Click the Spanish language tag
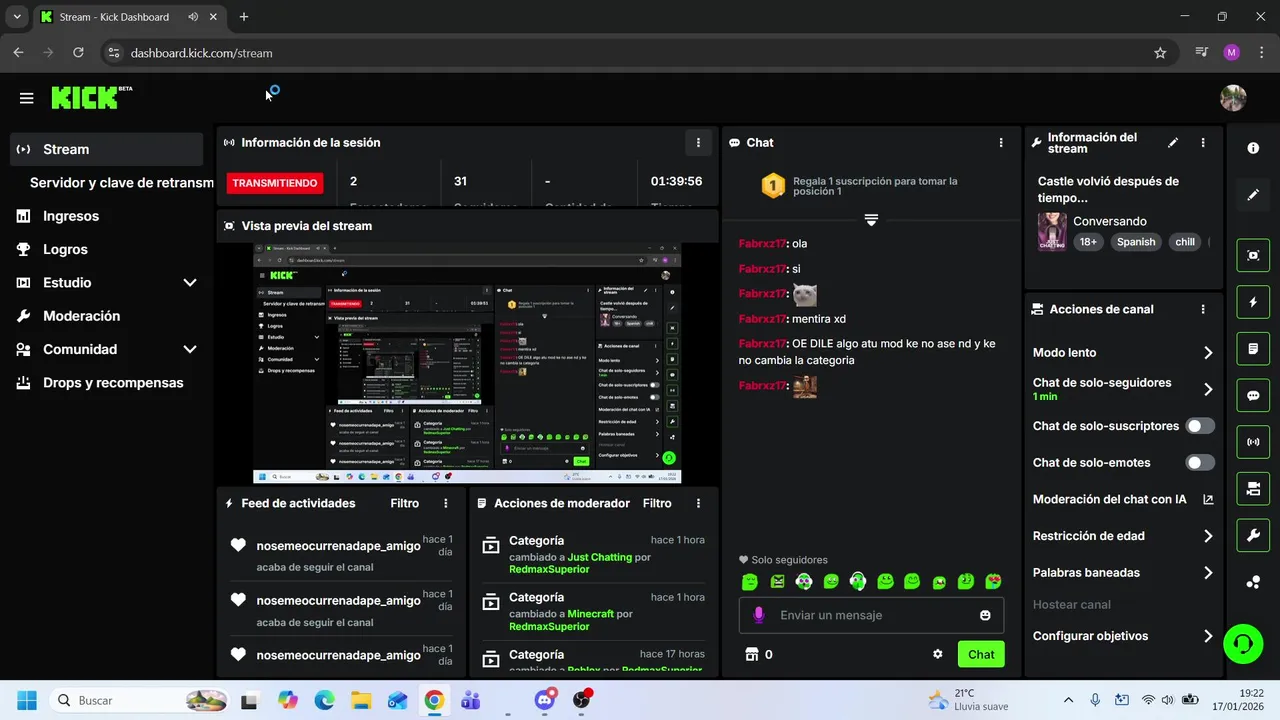 point(1136,242)
